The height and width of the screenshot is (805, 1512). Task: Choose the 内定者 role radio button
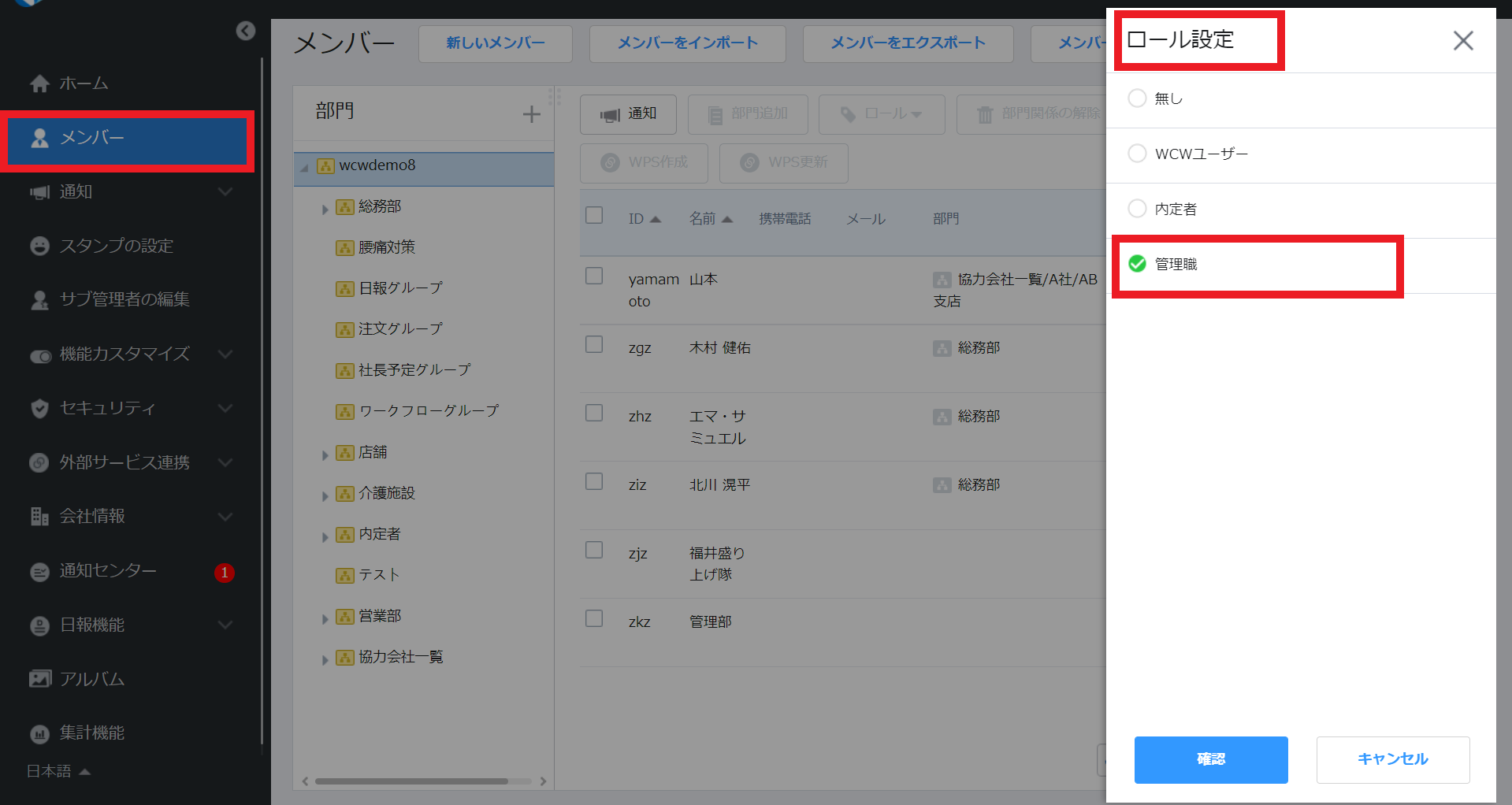tap(1137, 209)
